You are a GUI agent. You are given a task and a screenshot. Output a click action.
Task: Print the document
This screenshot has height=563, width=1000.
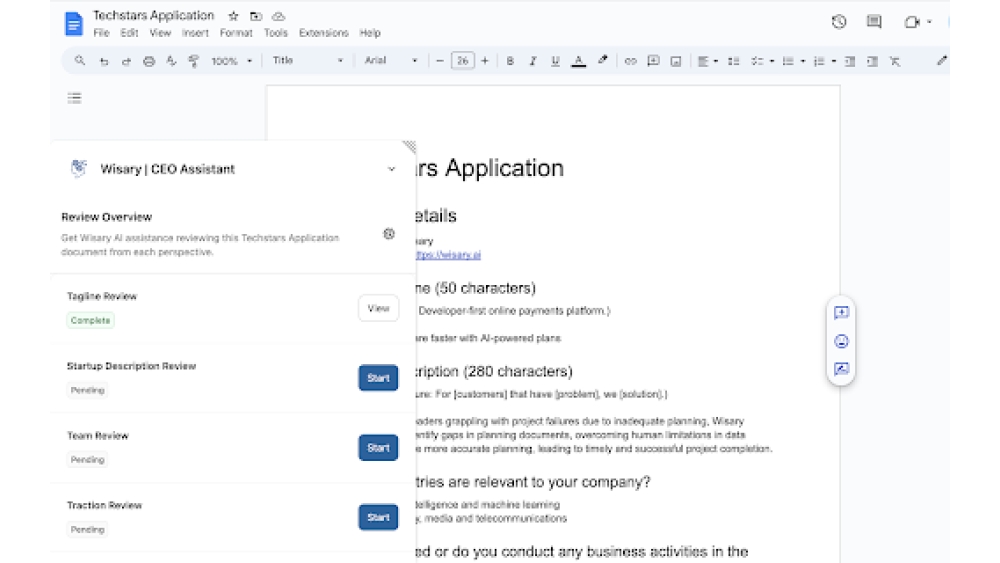(149, 61)
